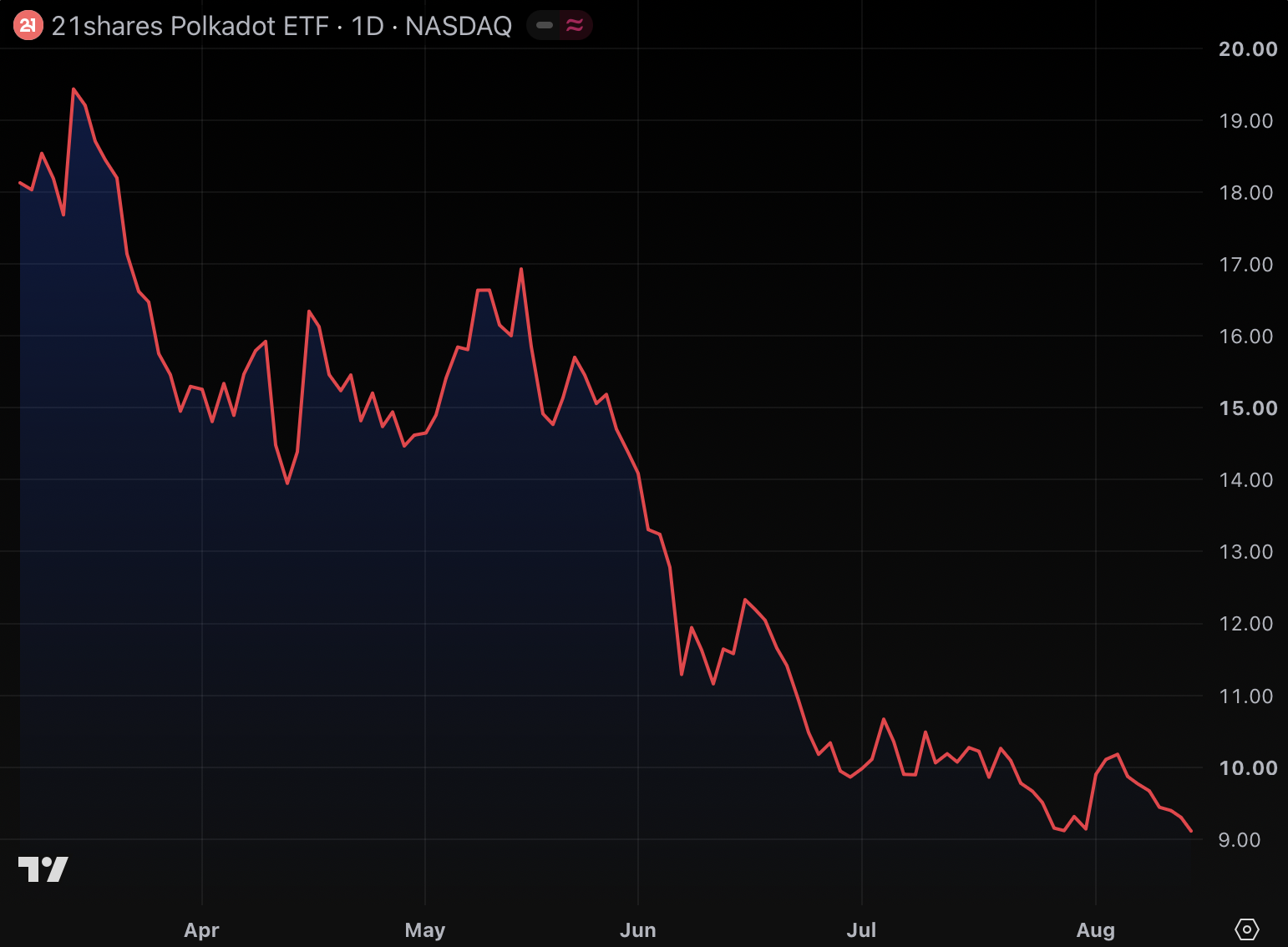1288x947 pixels.
Task: Click the Jul date axis label
Action: pyautogui.click(x=861, y=929)
